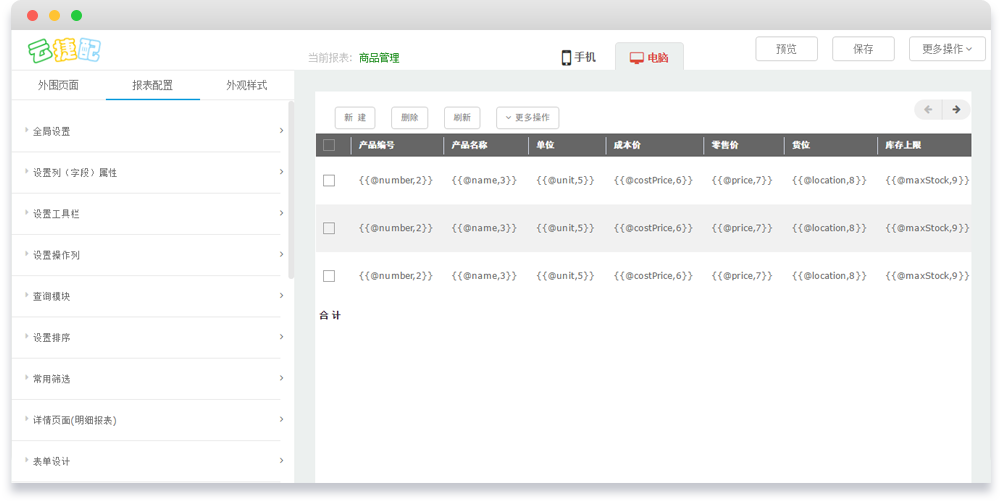The width and height of the screenshot is (1003, 501).
Task: Click the 新建 button in table toolbar
Action: click(x=355, y=118)
